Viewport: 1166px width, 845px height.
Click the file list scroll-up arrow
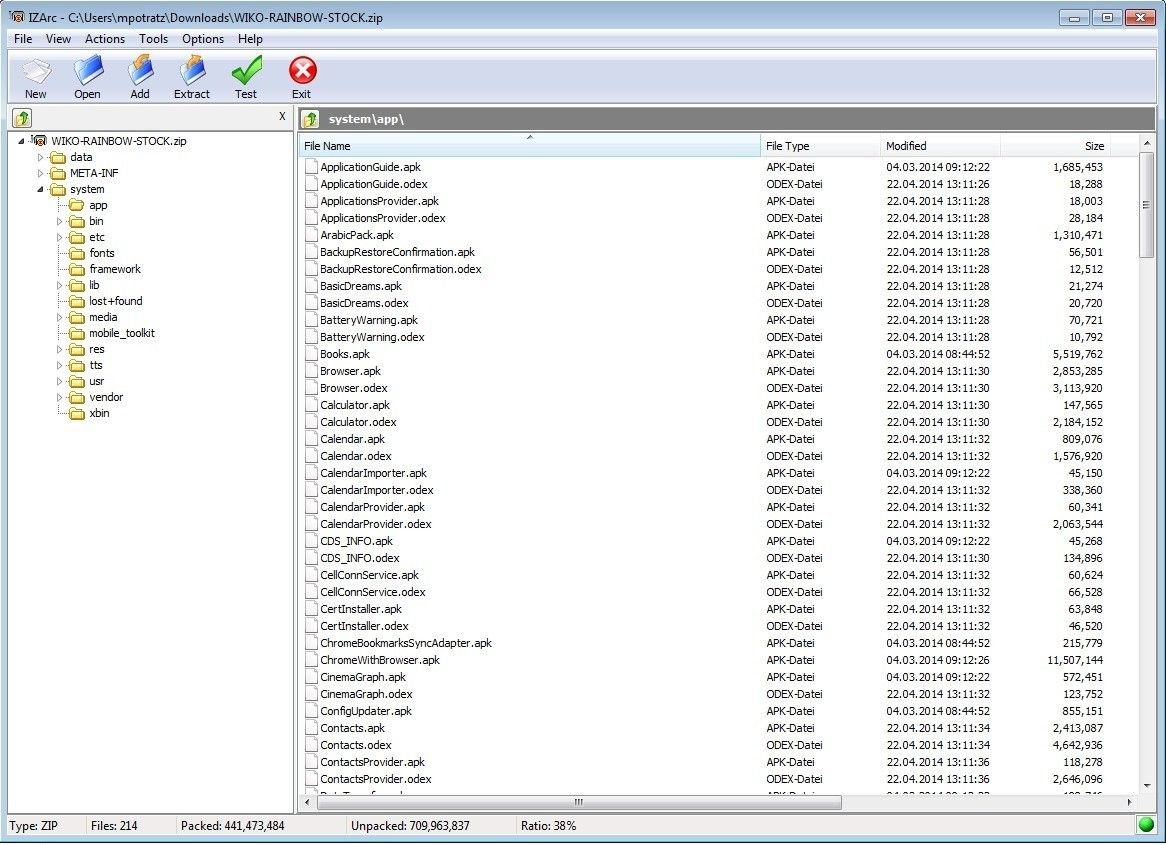click(x=1146, y=142)
